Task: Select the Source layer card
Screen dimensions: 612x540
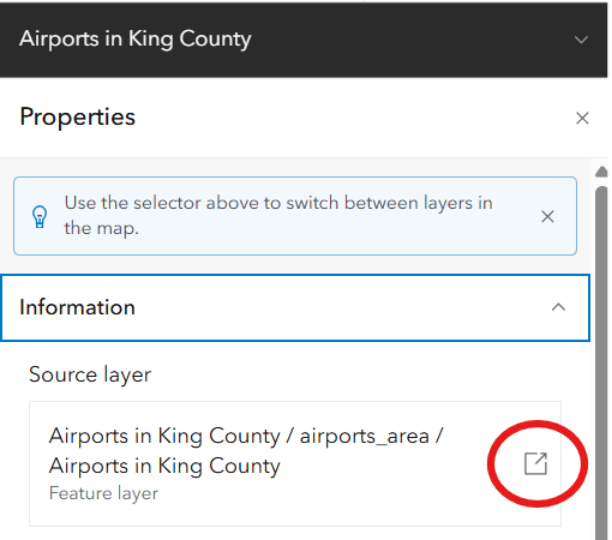Action: point(295,464)
